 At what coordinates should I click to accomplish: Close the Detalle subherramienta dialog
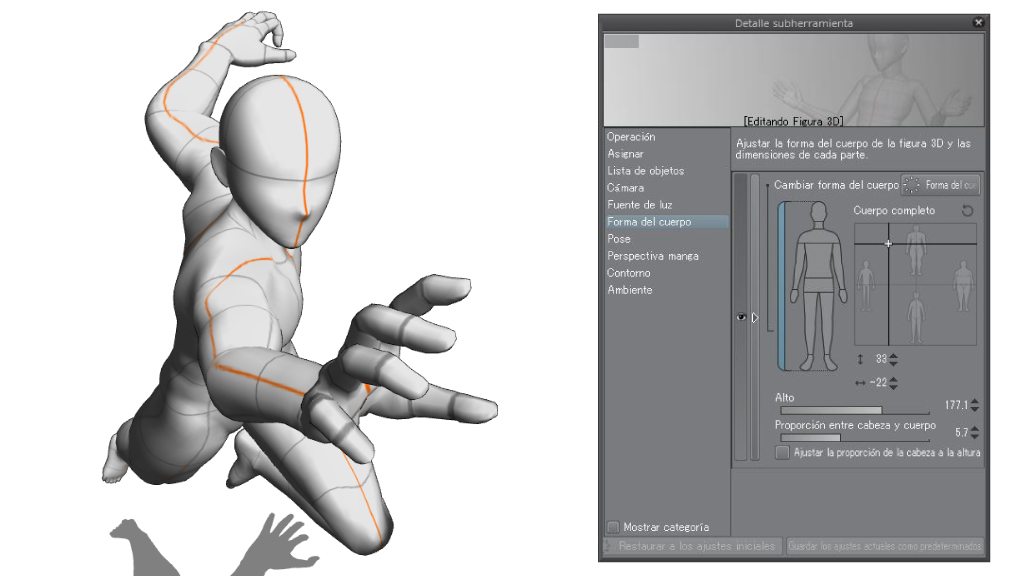pos(977,22)
